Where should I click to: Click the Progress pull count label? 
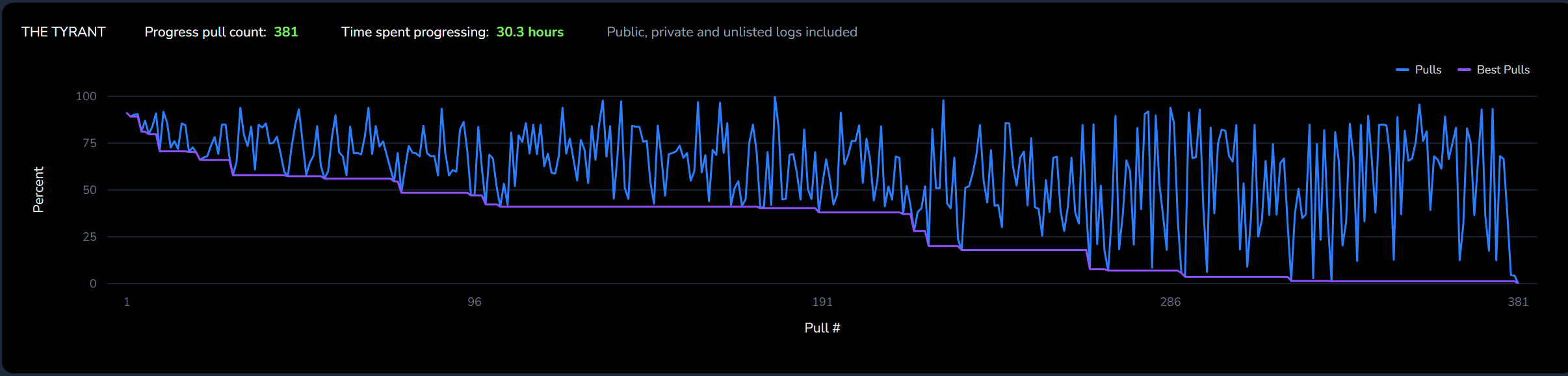(x=205, y=32)
